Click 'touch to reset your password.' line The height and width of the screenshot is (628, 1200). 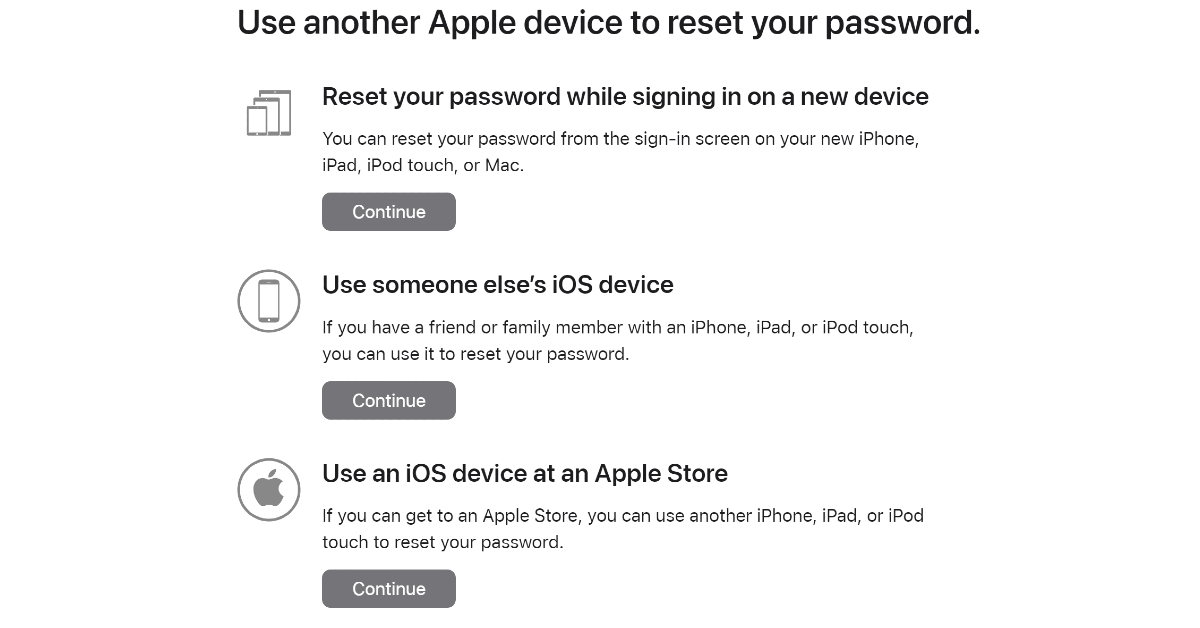pos(442,542)
